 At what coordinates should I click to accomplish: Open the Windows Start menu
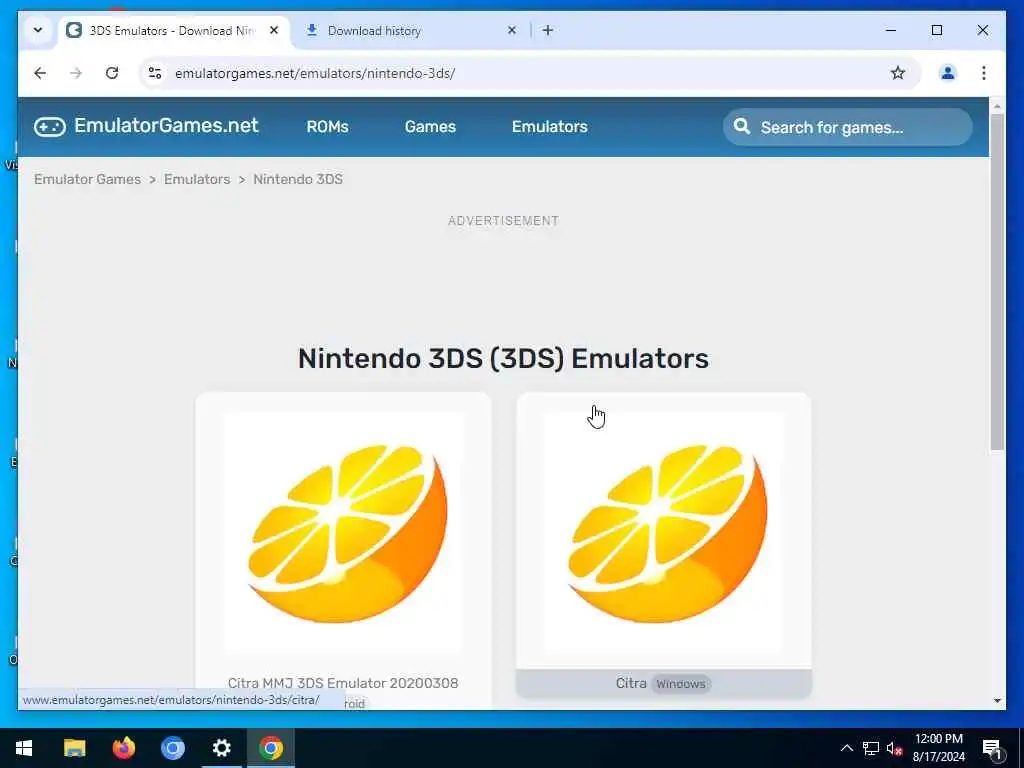24,748
